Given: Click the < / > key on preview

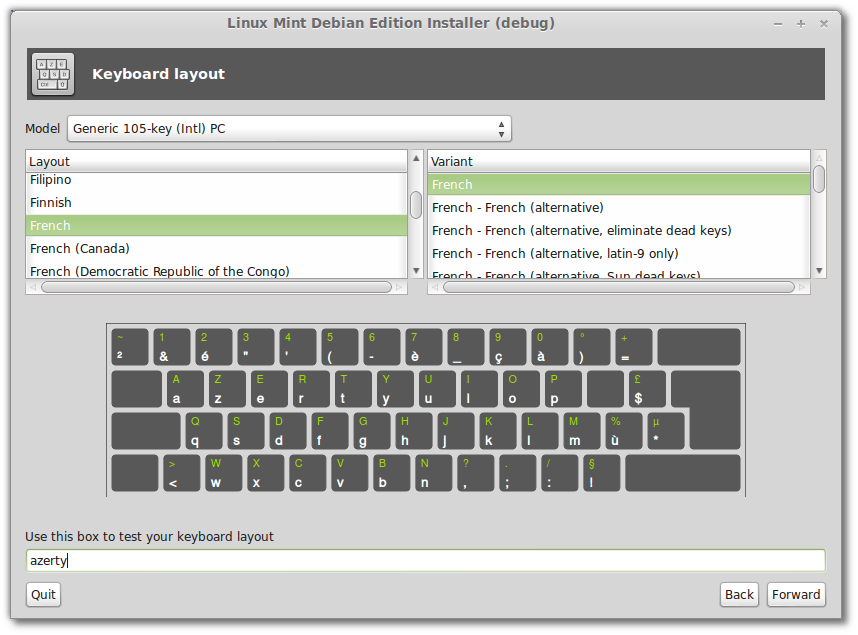Looking at the screenshot, I should tap(182, 473).
